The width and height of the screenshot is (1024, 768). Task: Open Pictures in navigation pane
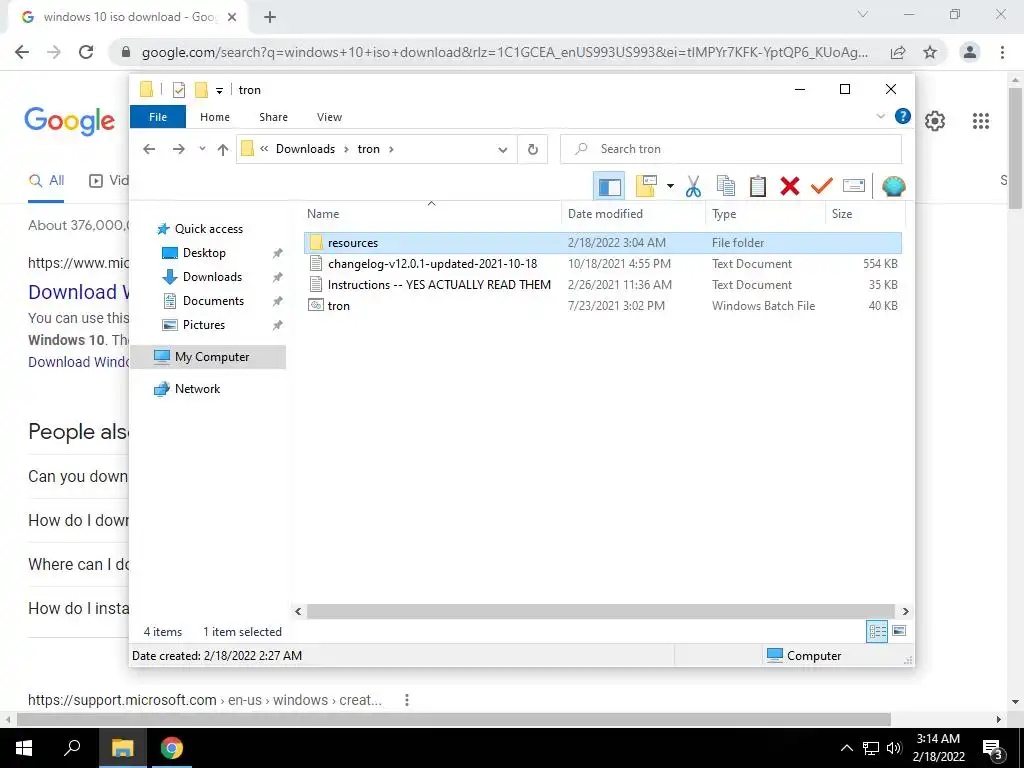[x=204, y=325]
